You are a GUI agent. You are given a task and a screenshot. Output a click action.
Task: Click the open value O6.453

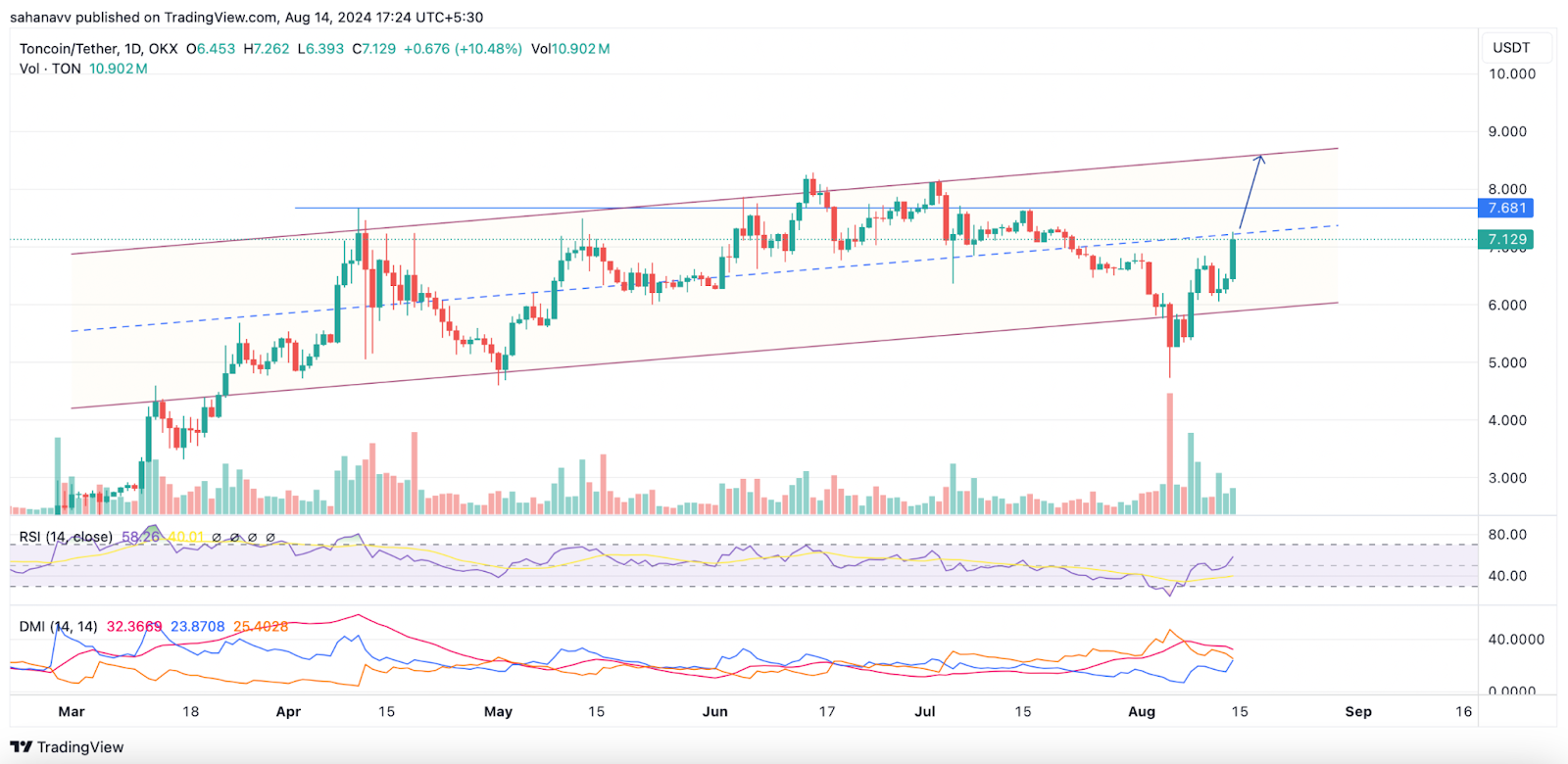(x=211, y=48)
